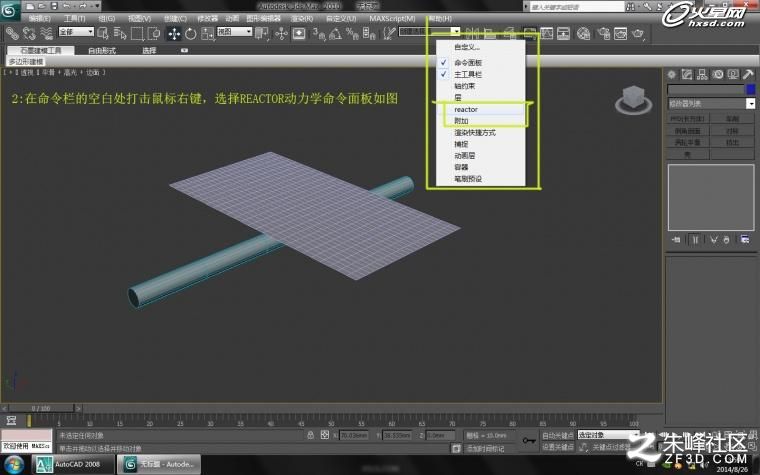Select the 石墨建模工具 ribbon tab
Screen dimensions: 760x475
point(41,50)
